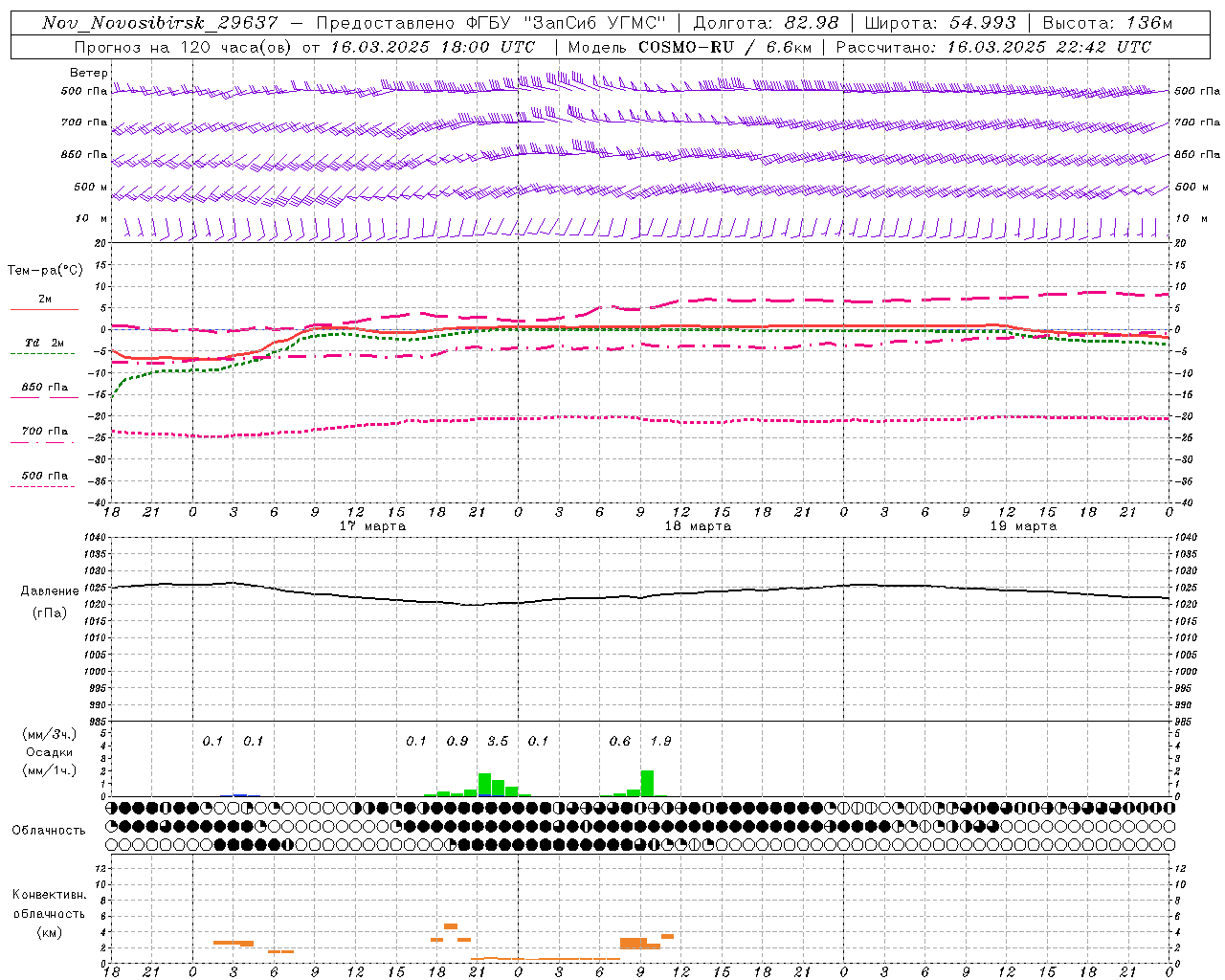1225x980 pixels.
Task: Select forecast start time 16.03.2025 18:00 UTC
Action: coord(433,47)
